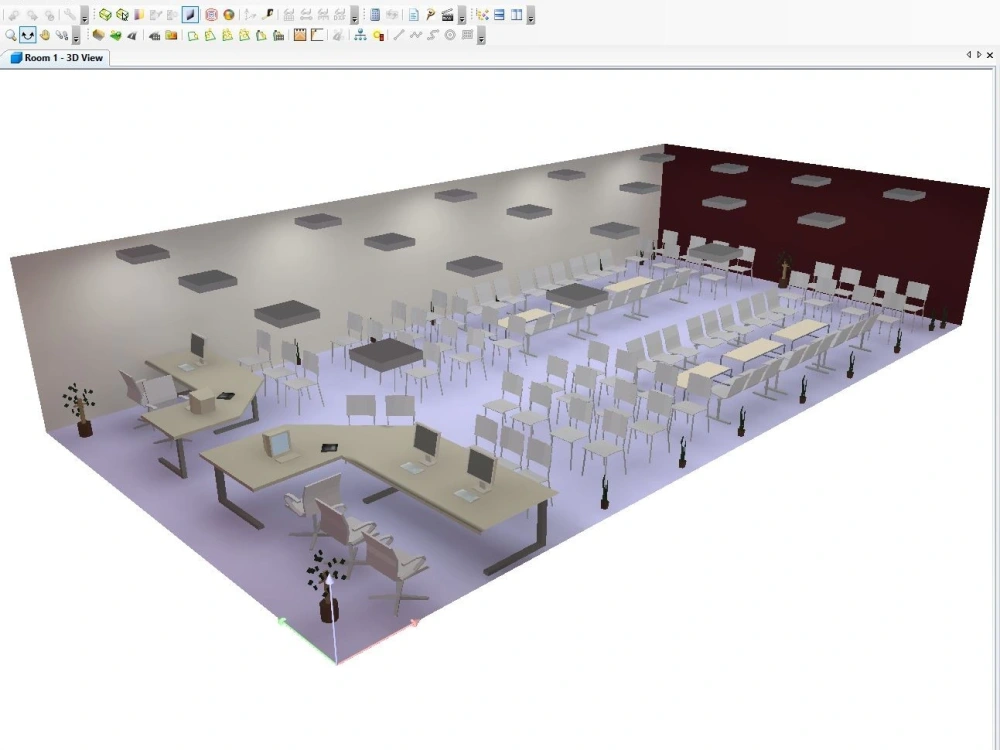Enable the walkthrough navigation tool

click(x=60, y=35)
